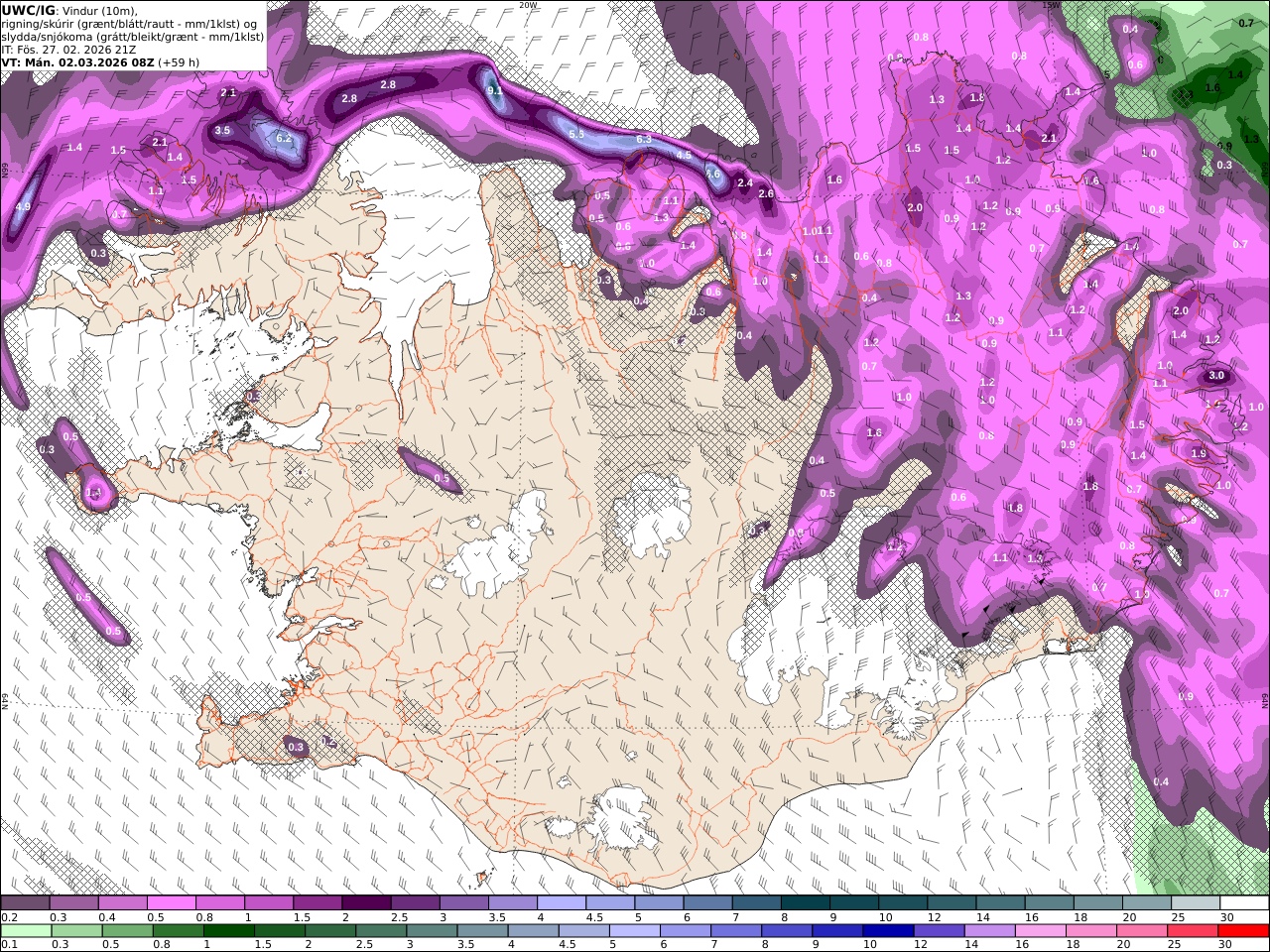Image resolution: width=1270 pixels, height=952 pixels.
Task: Pick the pink bottom-scale swatch between 16 and 18
Action: (1038, 931)
